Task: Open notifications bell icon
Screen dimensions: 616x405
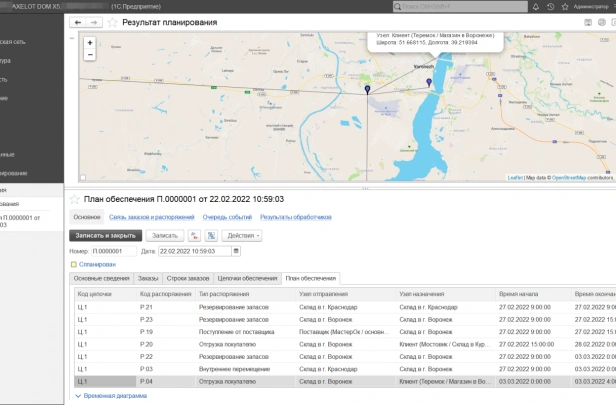Action: [536, 7]
